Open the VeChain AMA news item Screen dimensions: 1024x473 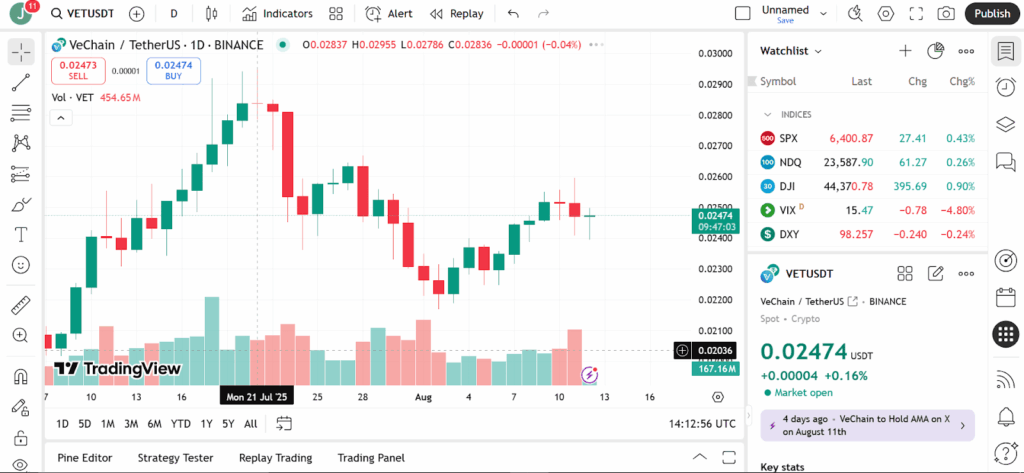tap(867, 425)
